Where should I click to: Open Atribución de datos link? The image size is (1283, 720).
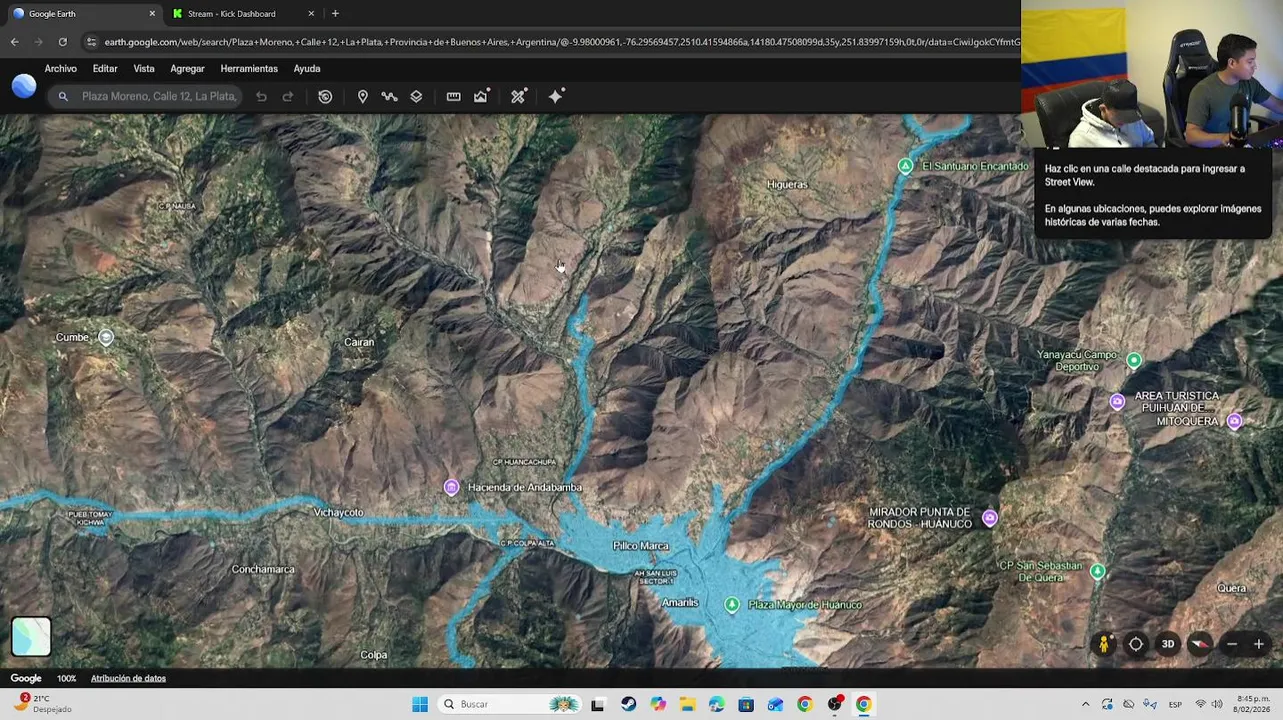[x=128, y=679]
